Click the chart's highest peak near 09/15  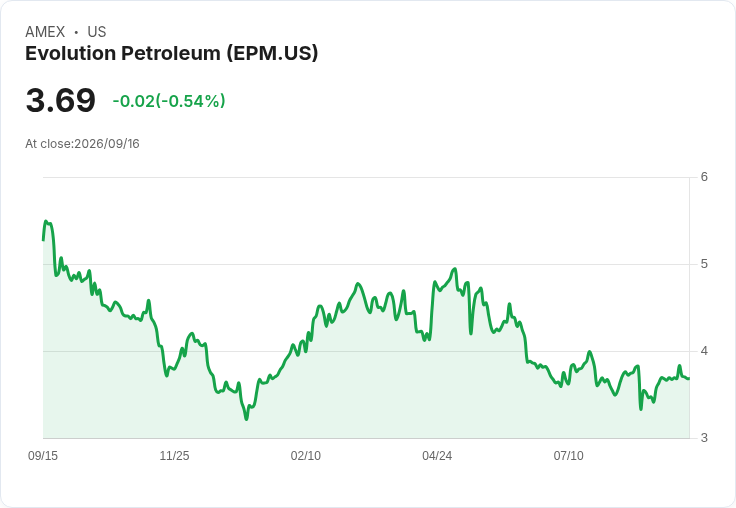coord(46,221)
